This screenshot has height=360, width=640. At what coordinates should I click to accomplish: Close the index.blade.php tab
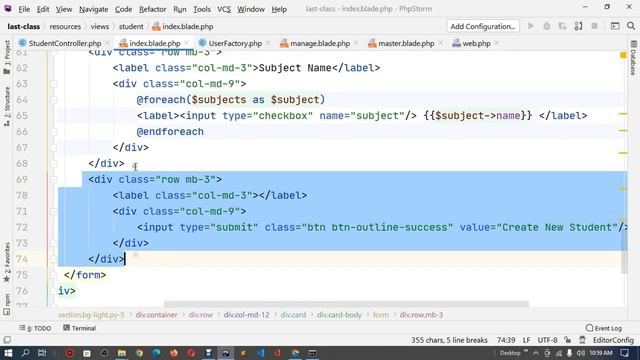(187, 43)
